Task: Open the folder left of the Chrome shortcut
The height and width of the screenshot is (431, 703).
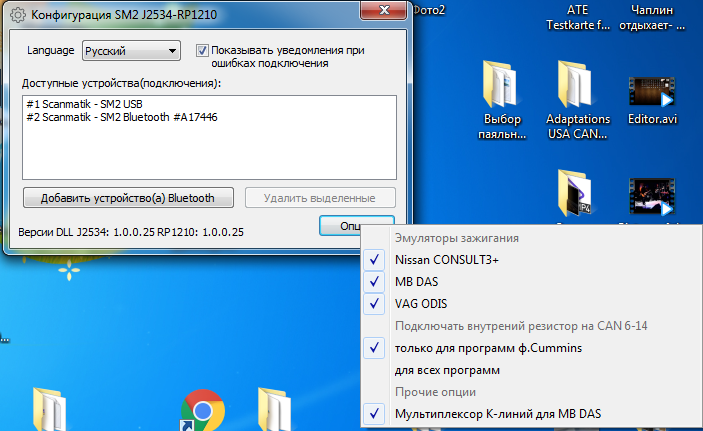Action: (x=49, y=409)
